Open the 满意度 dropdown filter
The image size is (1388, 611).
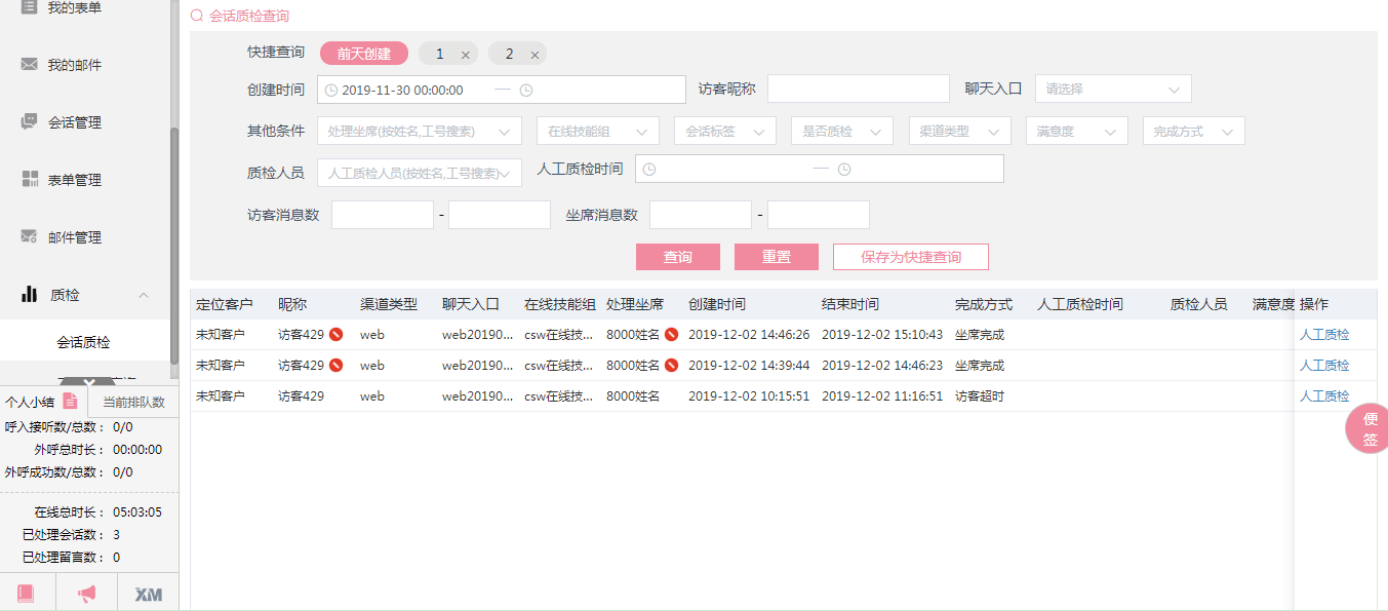click(1076, 131)
